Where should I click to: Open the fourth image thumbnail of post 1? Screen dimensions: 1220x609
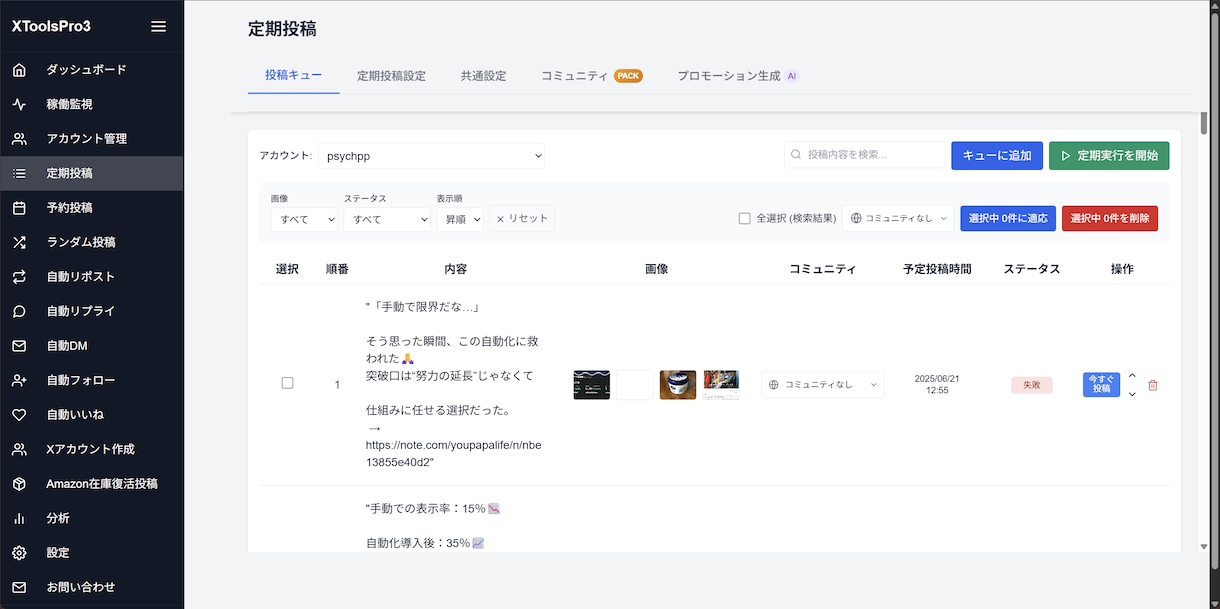coord(721,385)
